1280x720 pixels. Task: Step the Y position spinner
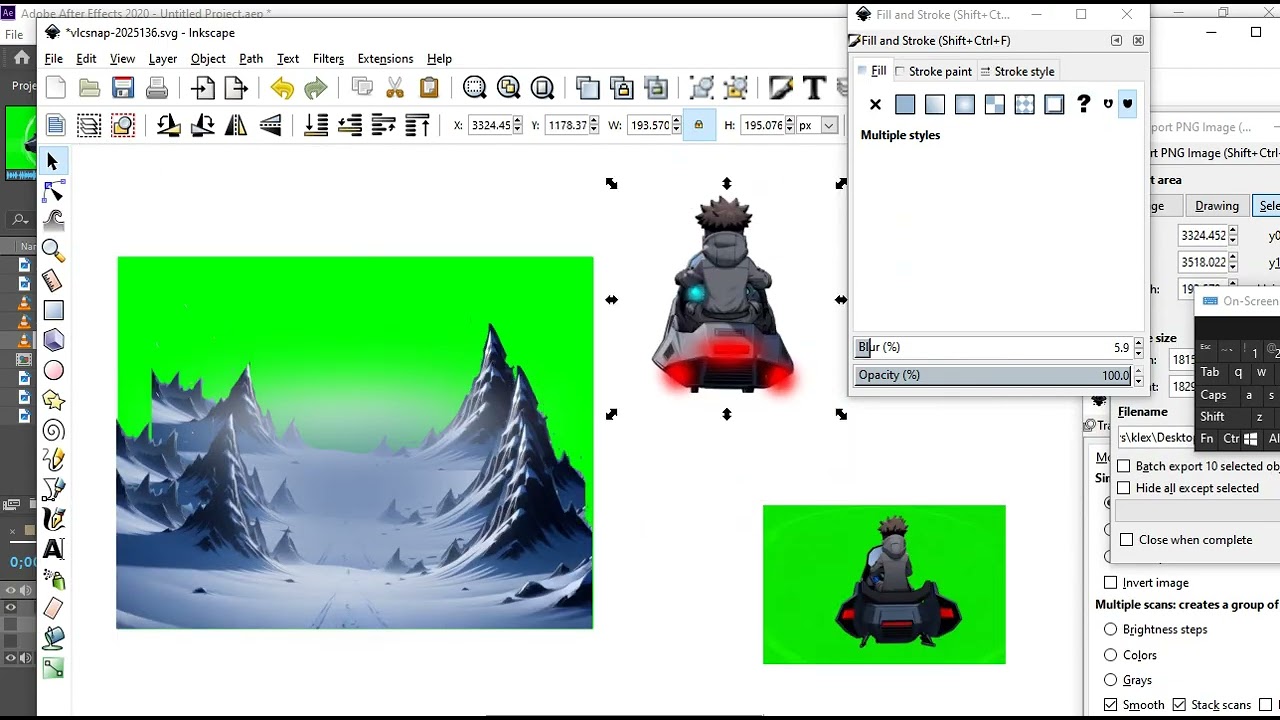click(594, 125)
